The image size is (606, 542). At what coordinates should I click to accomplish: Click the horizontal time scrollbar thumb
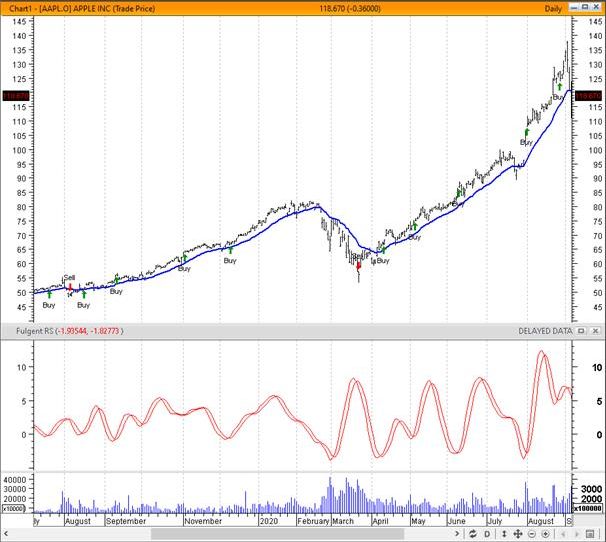(x=277, y=534)
